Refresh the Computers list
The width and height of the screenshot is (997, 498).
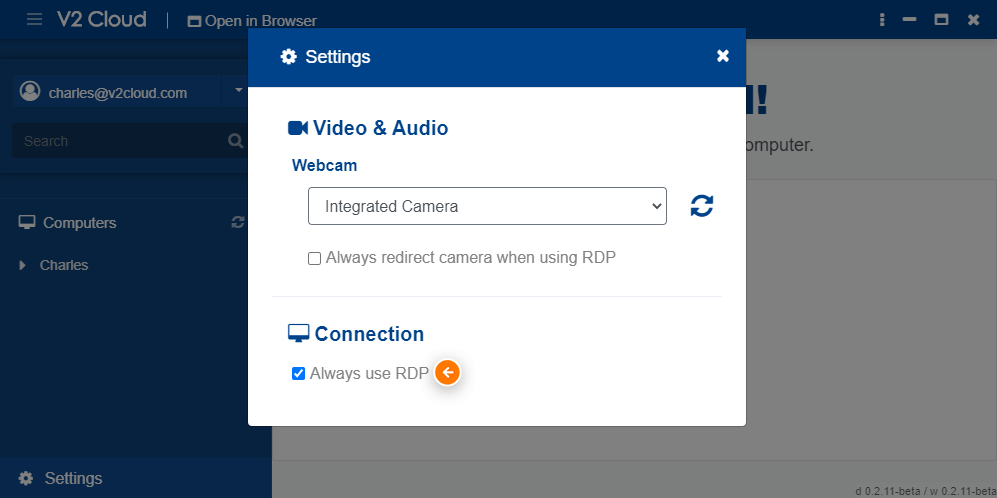238,223
